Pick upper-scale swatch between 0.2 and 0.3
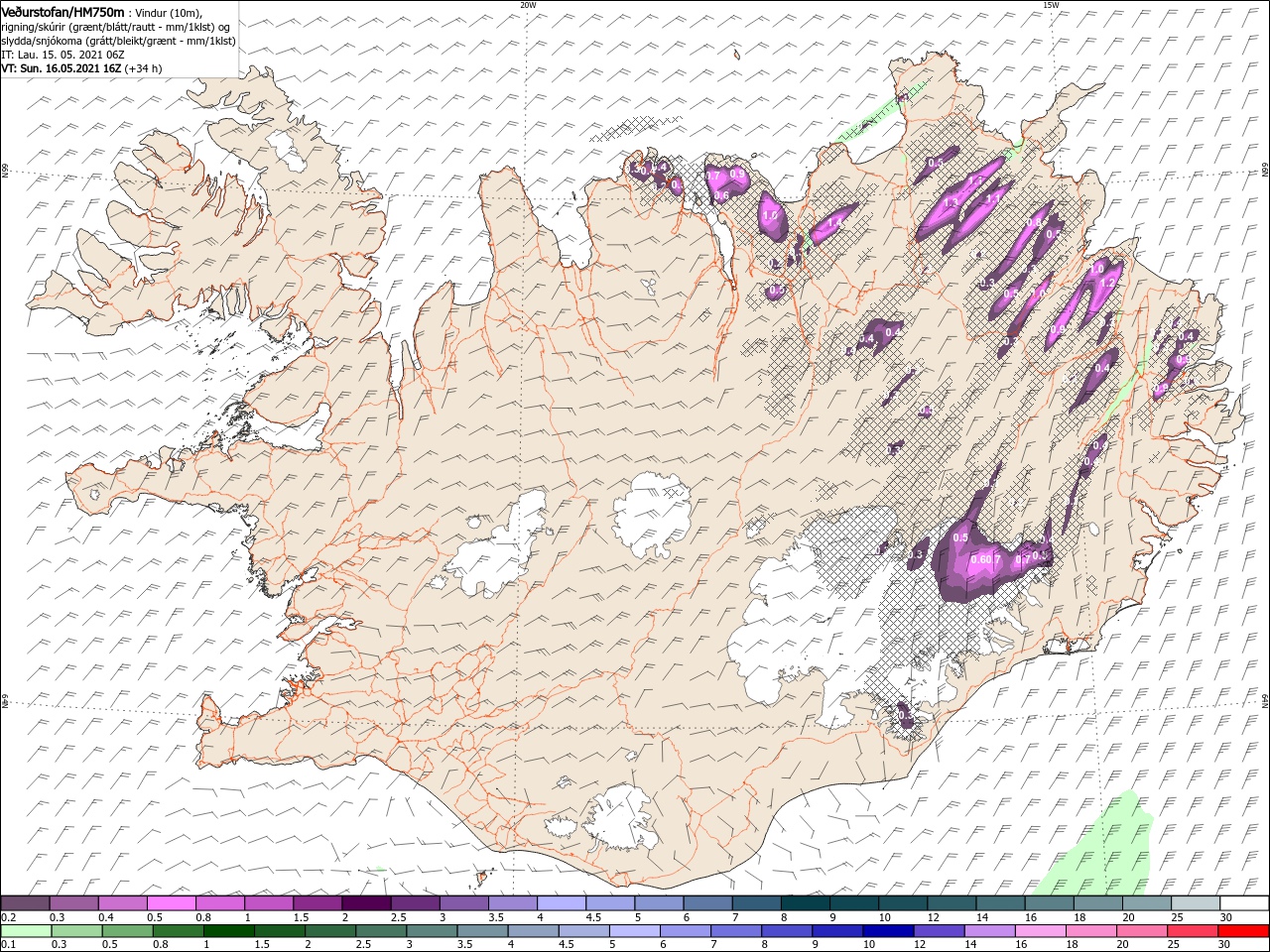 [x=25, y=903]
